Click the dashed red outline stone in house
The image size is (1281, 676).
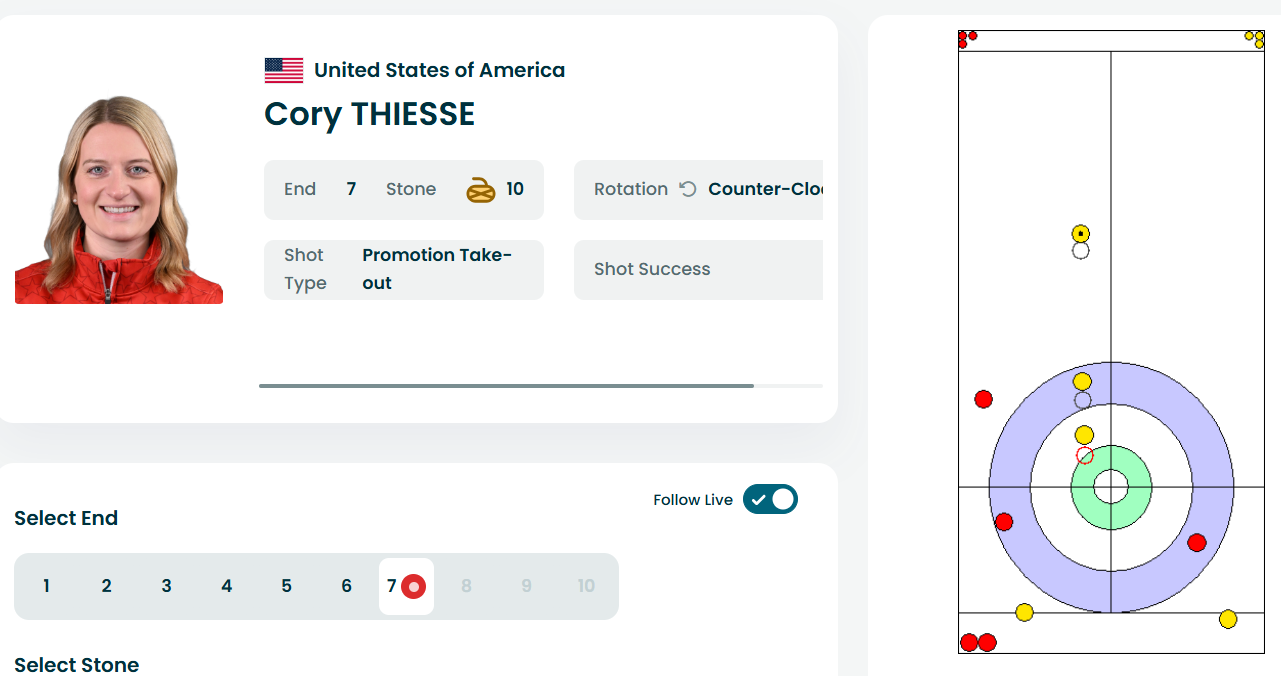(x=1085, y=456)
